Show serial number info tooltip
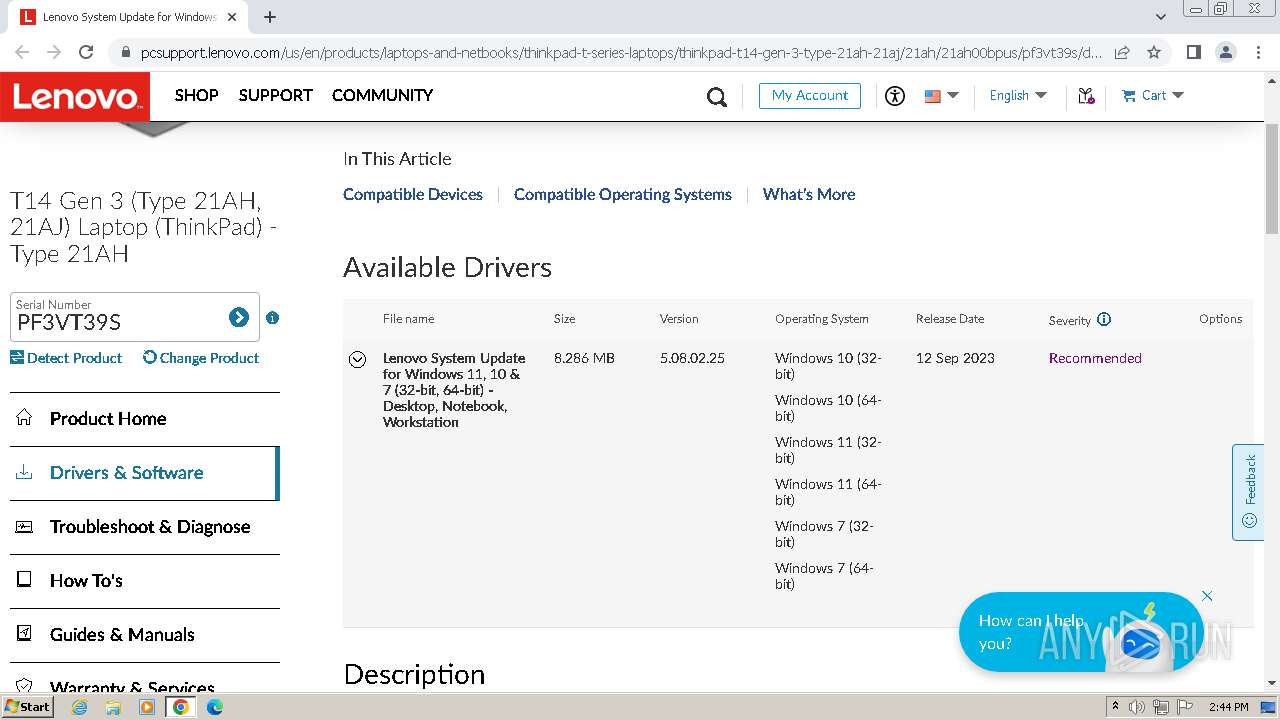Image resolution: width=1280 pixels, height=720 pixels. click(272, 318)
